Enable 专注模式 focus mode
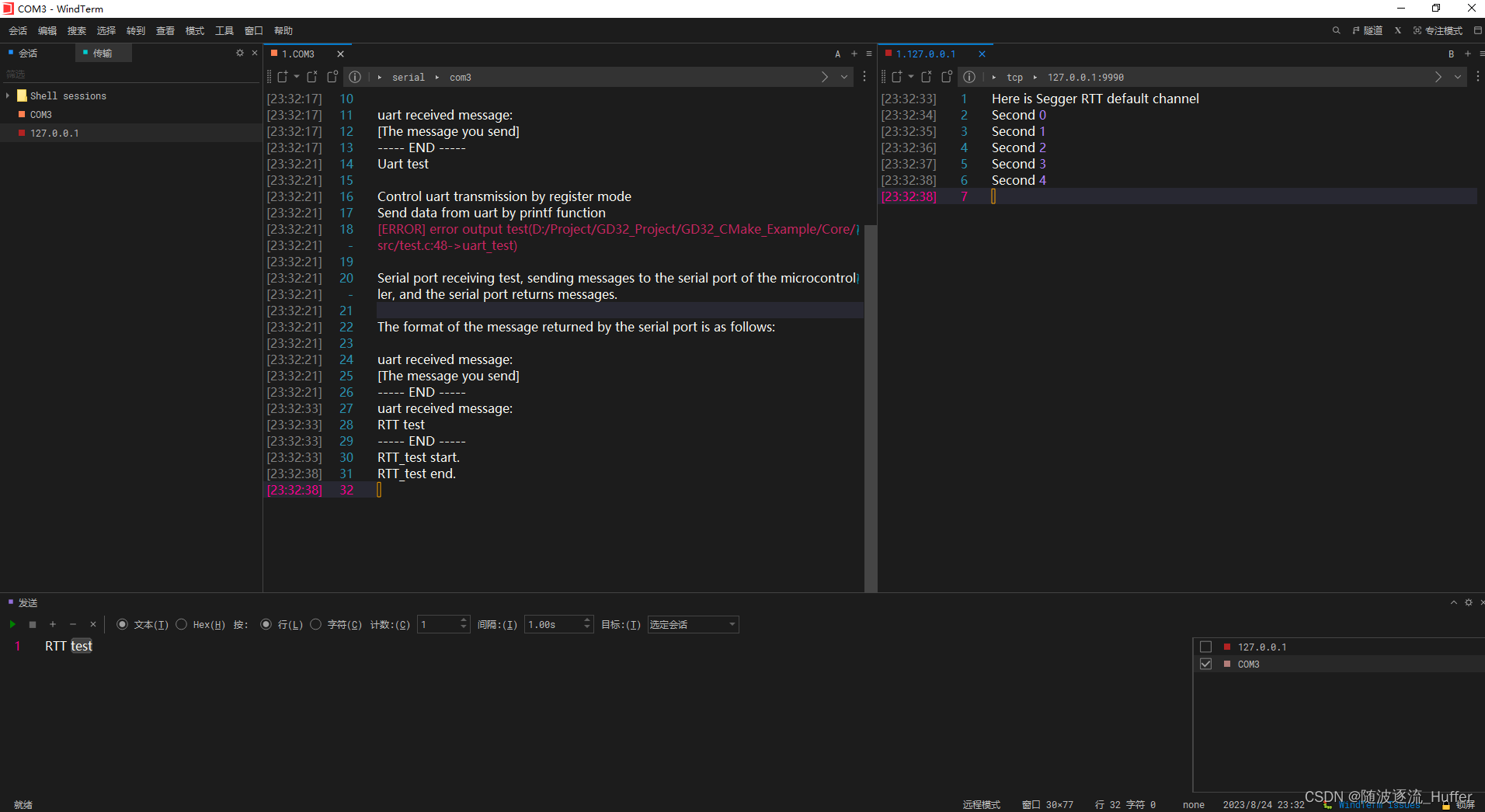The height and width of the screenshot is (812, 1485). pos(1438,30)
